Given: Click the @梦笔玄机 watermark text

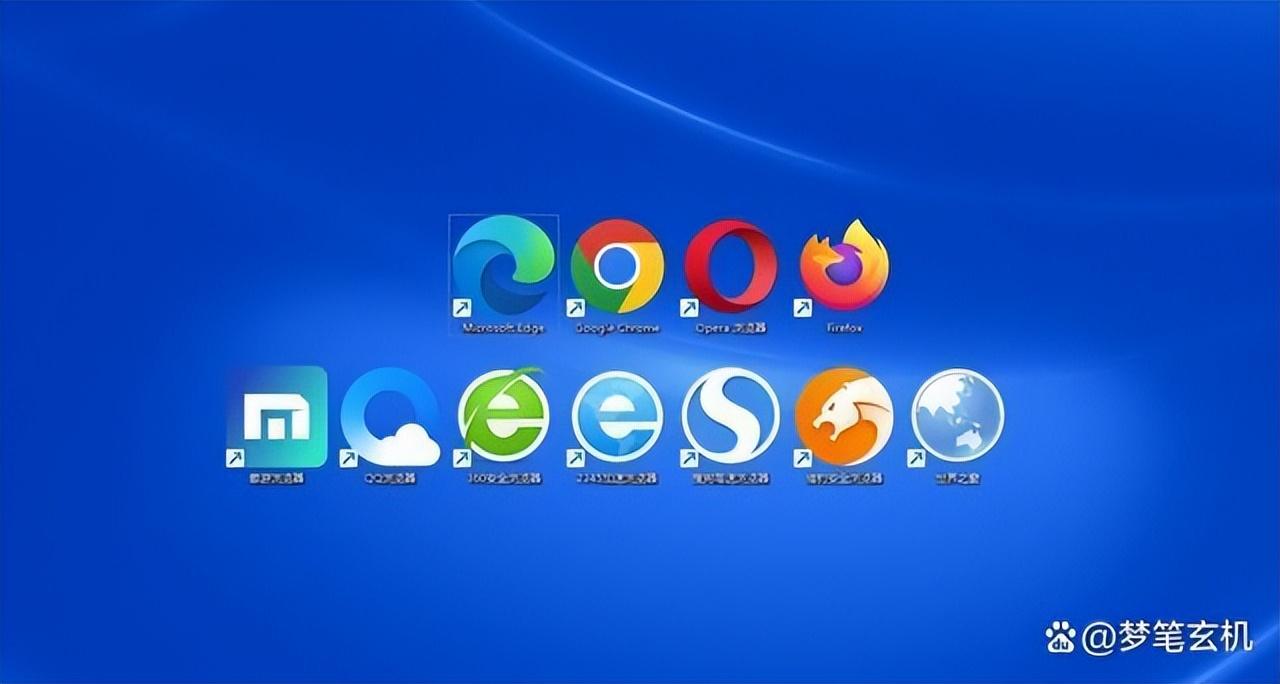Looking at the screenshot, I should click(1166, 635).
